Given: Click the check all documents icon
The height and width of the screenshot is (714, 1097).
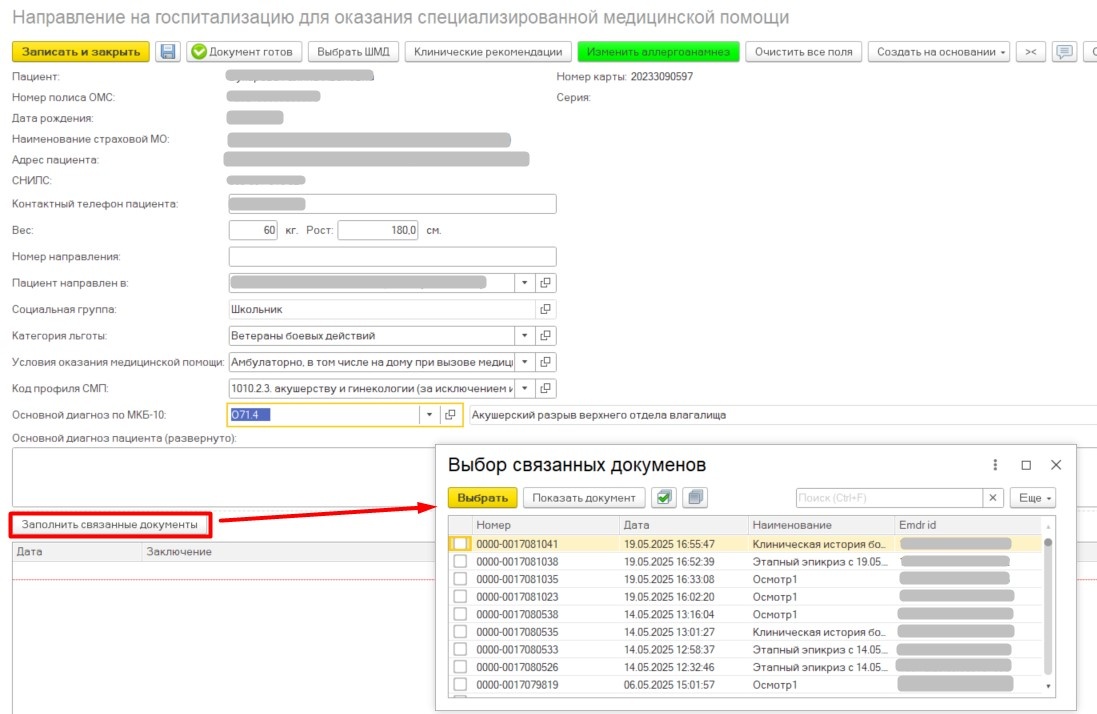Looking at the screenshot, I should pyautogui.click(x=663, y=497).
